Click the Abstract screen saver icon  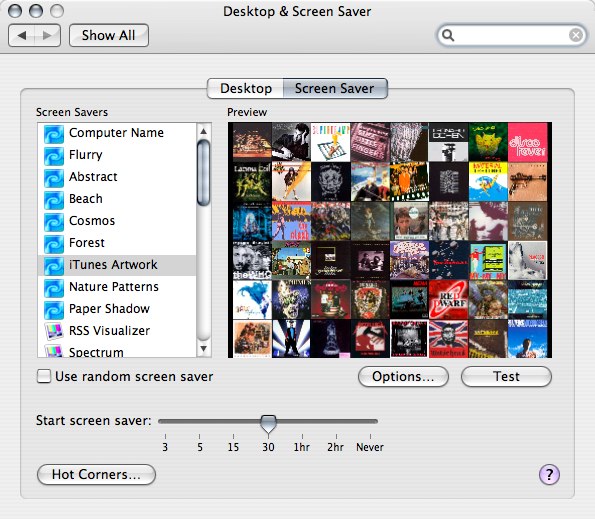coord(54,177)
